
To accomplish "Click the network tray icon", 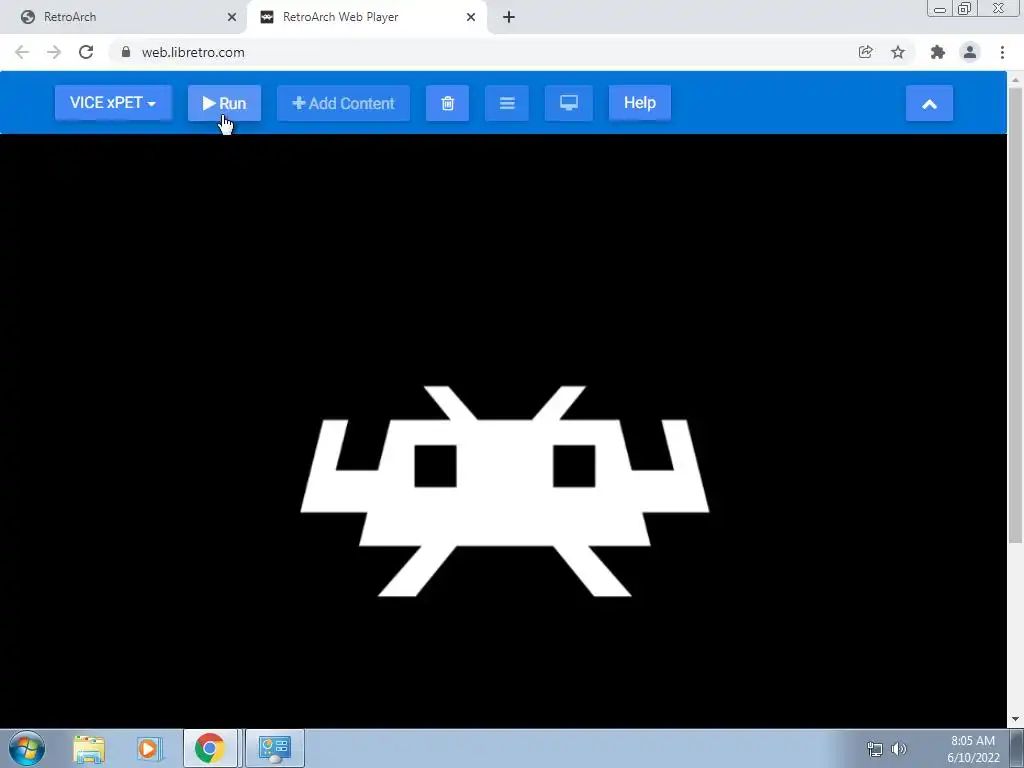I will click(874, 749).
